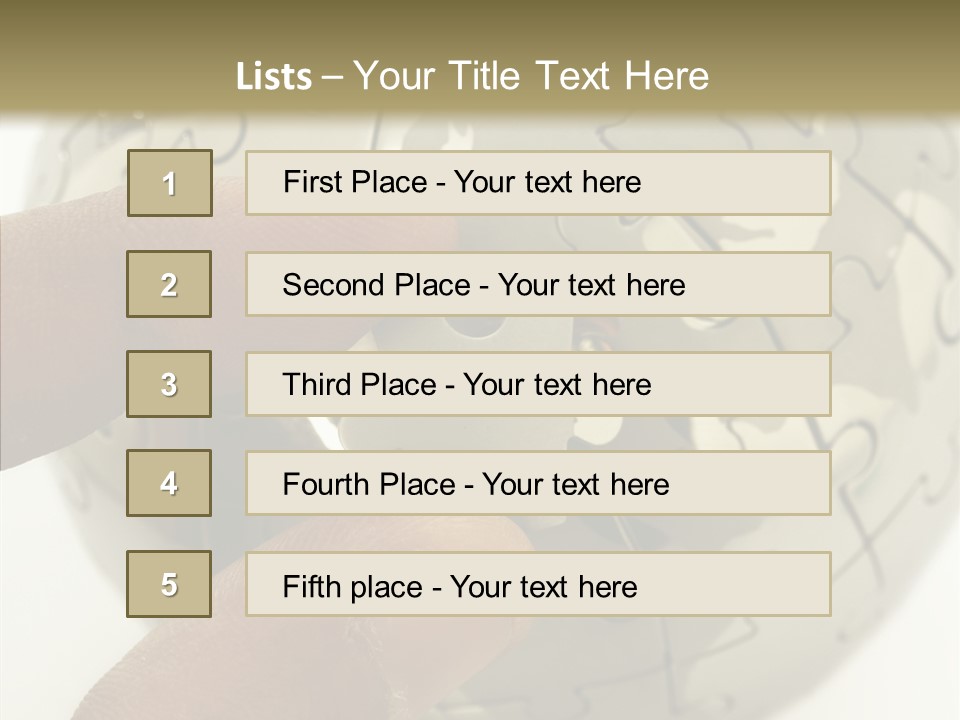Select the Your Title Text Here heading

531,76
